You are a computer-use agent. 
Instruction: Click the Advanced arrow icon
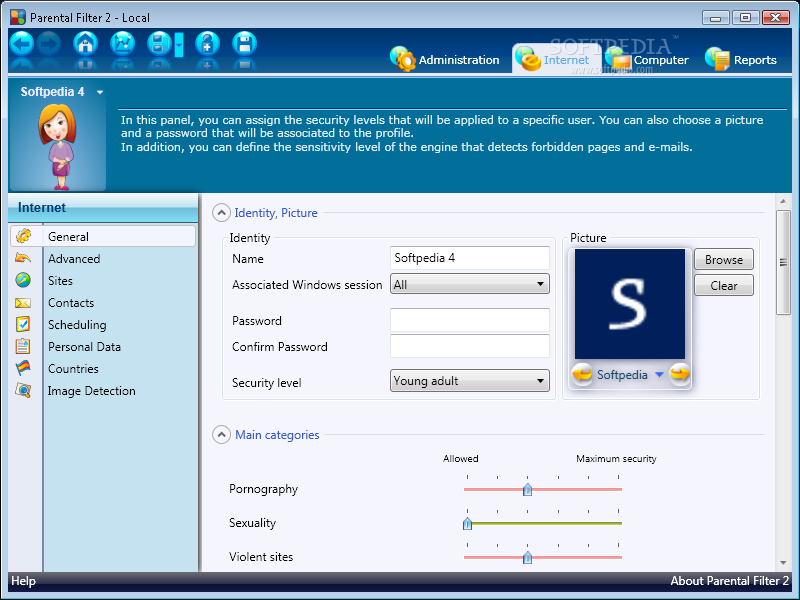click(x=23, y=258)
